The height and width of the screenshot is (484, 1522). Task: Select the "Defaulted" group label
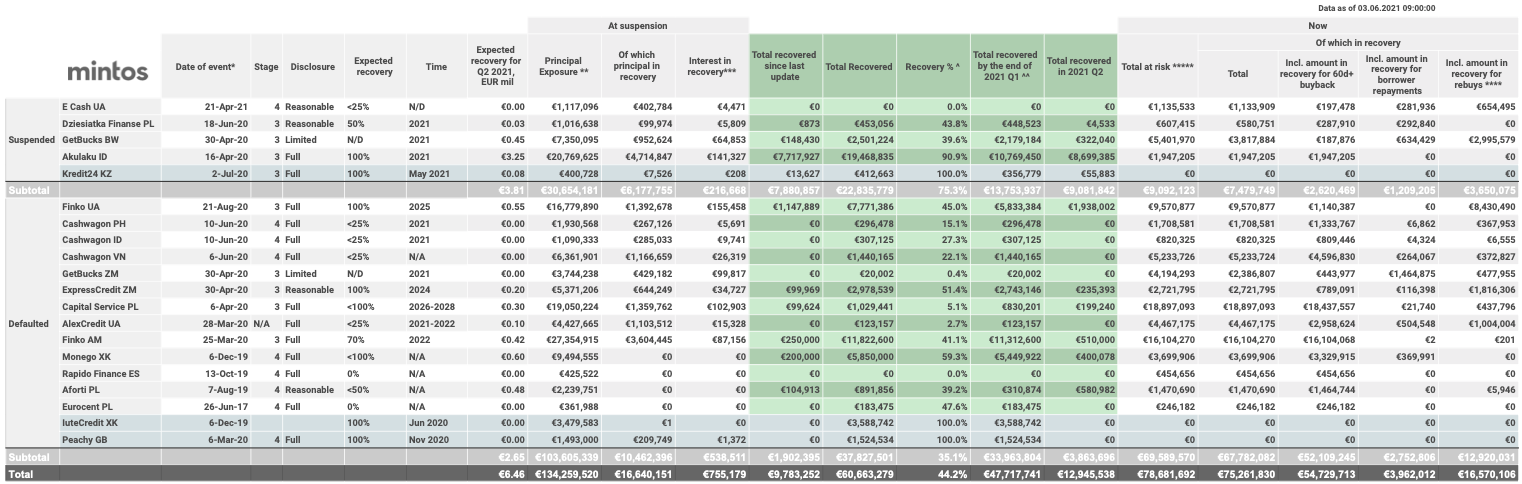pyautogui.click(x=28, y=324)
